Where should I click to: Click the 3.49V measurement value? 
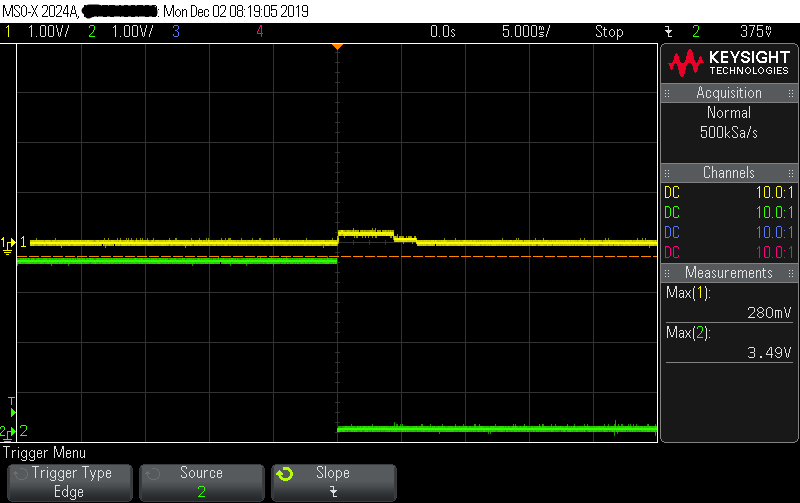point(769,353)
